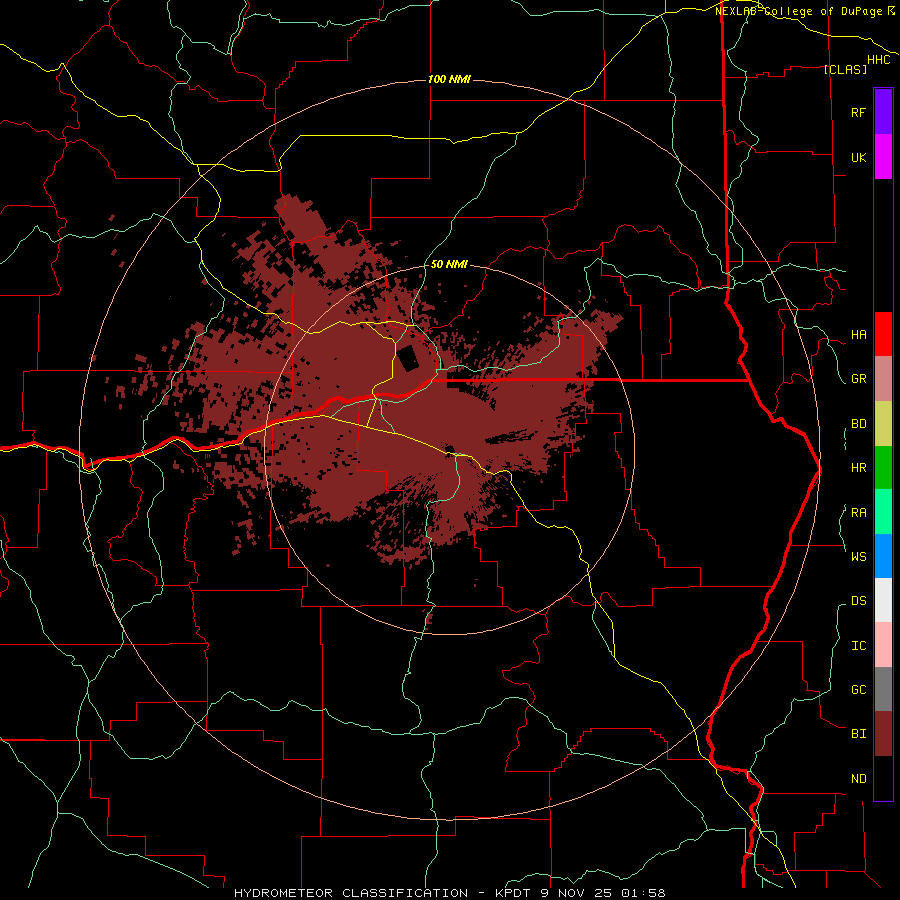Click the 50 NMI range ring label
Screen dimensions: 900x900
click(x=449, y=264)
